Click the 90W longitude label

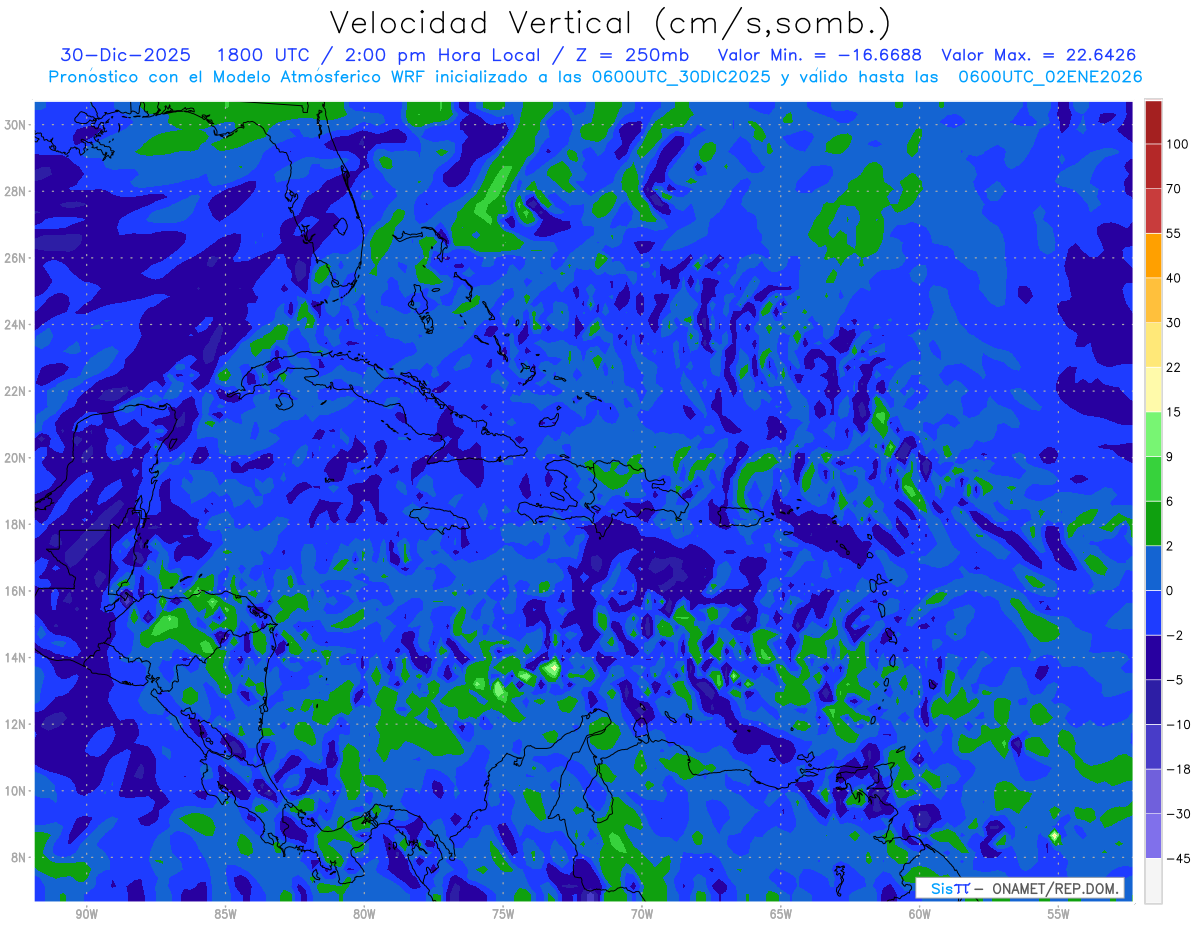point(86,914)
